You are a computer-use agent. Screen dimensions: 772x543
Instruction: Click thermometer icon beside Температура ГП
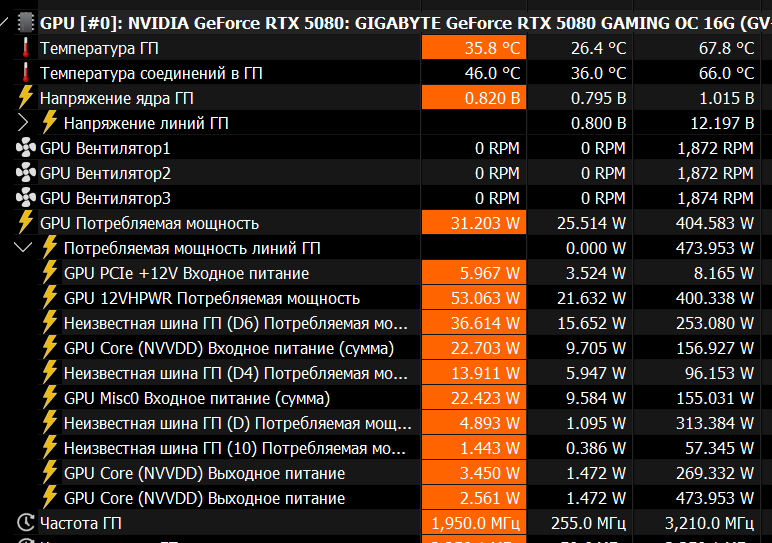point(26,48)
